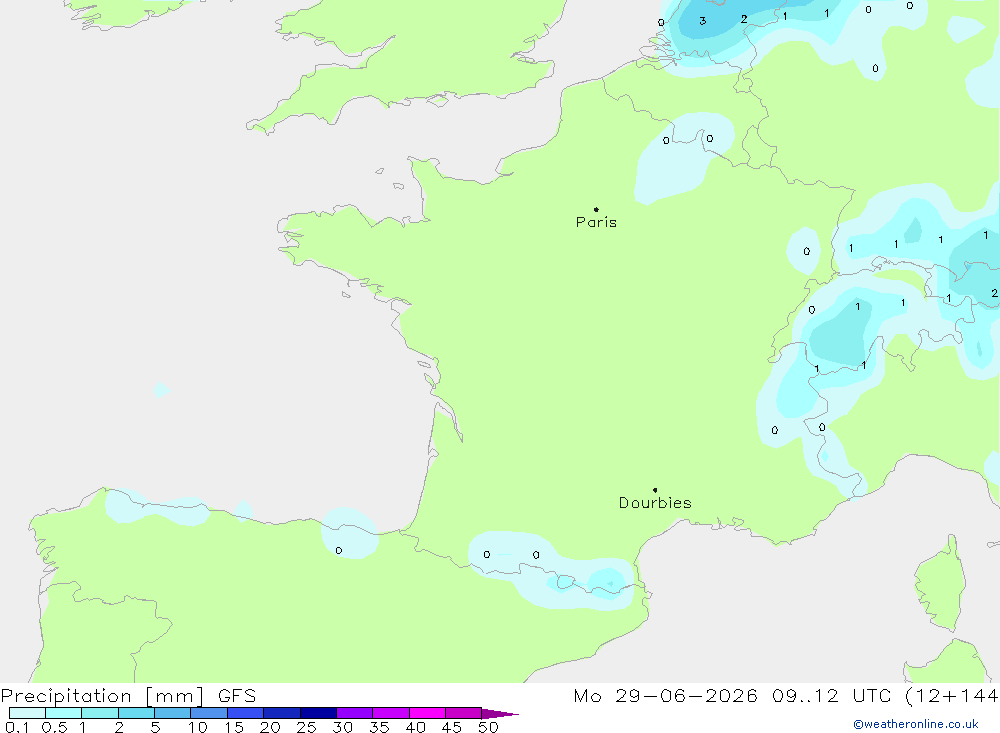Click the legend value label 25
Screen dimensions: 1000x733
pyautogui.click(x=306, y=727)
